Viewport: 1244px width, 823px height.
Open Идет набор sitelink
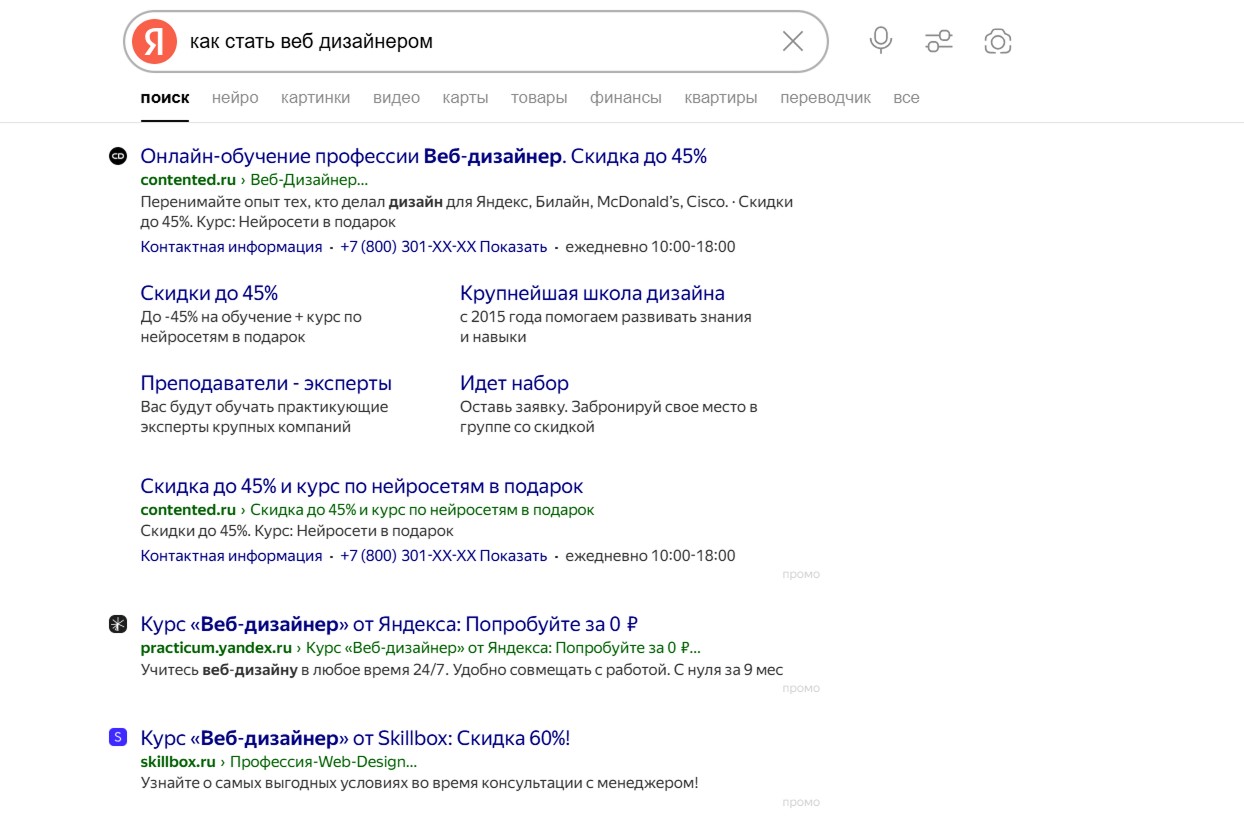coord(514,383)
